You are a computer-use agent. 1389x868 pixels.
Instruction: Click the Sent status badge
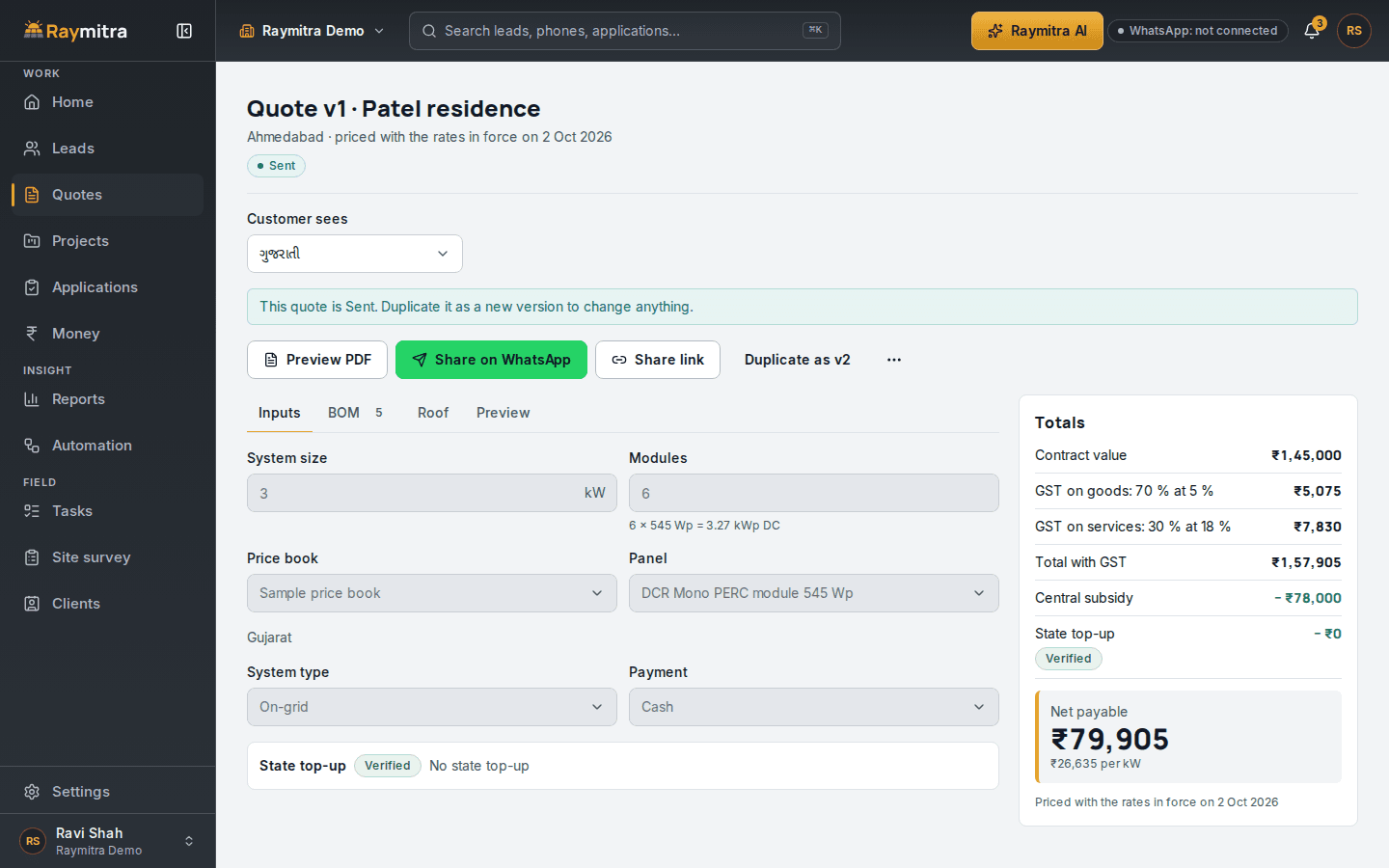[x=276, y=166]
